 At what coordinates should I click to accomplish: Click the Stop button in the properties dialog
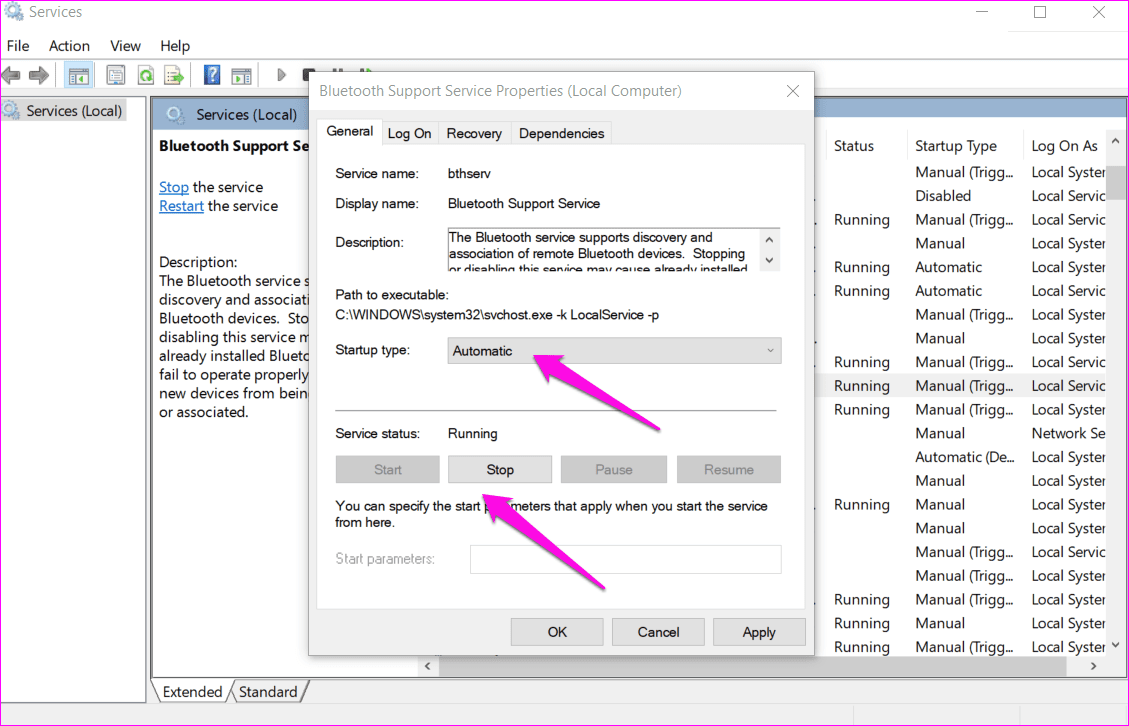(x=500, y=470)
